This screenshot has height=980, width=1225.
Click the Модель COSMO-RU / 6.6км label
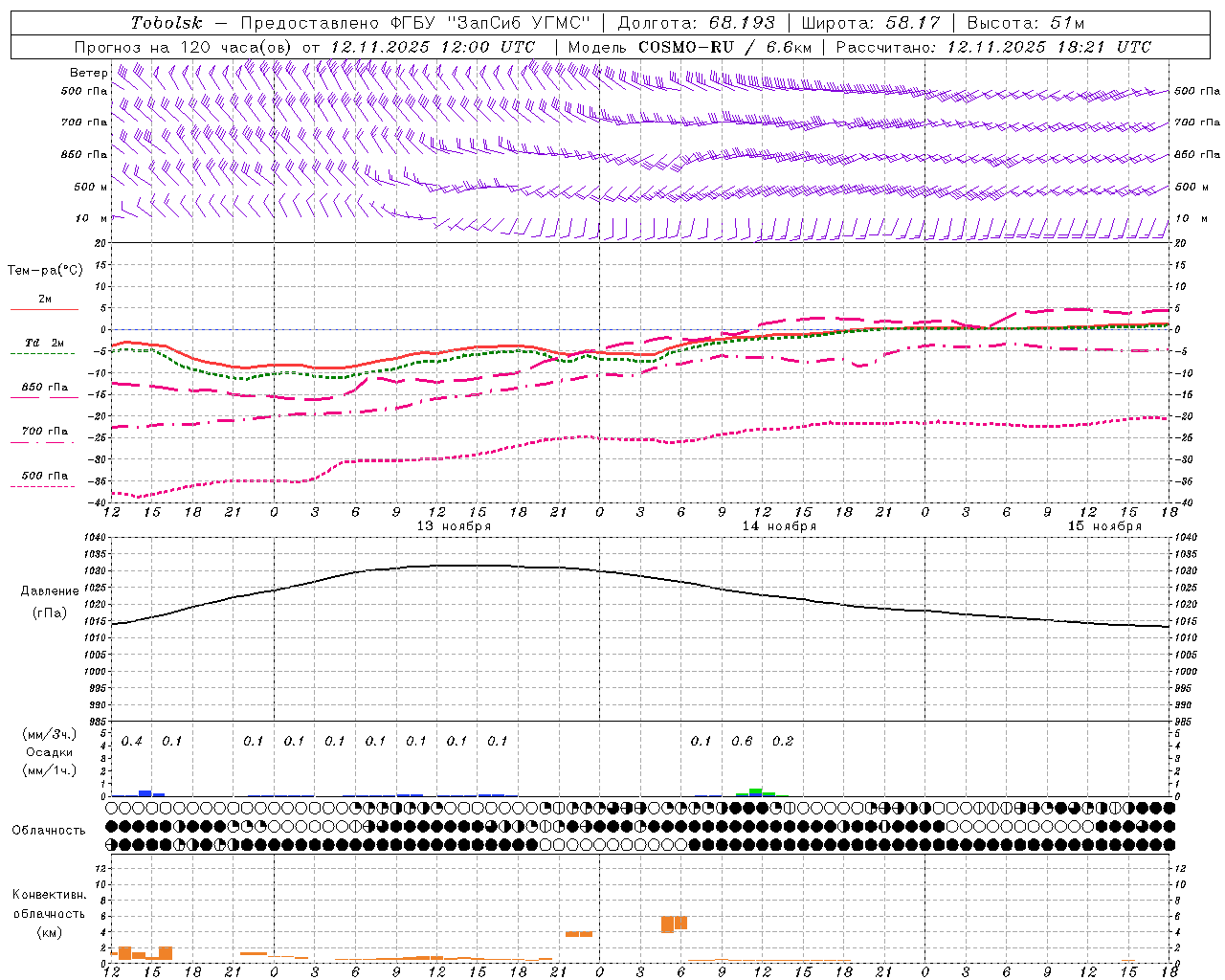690,47
